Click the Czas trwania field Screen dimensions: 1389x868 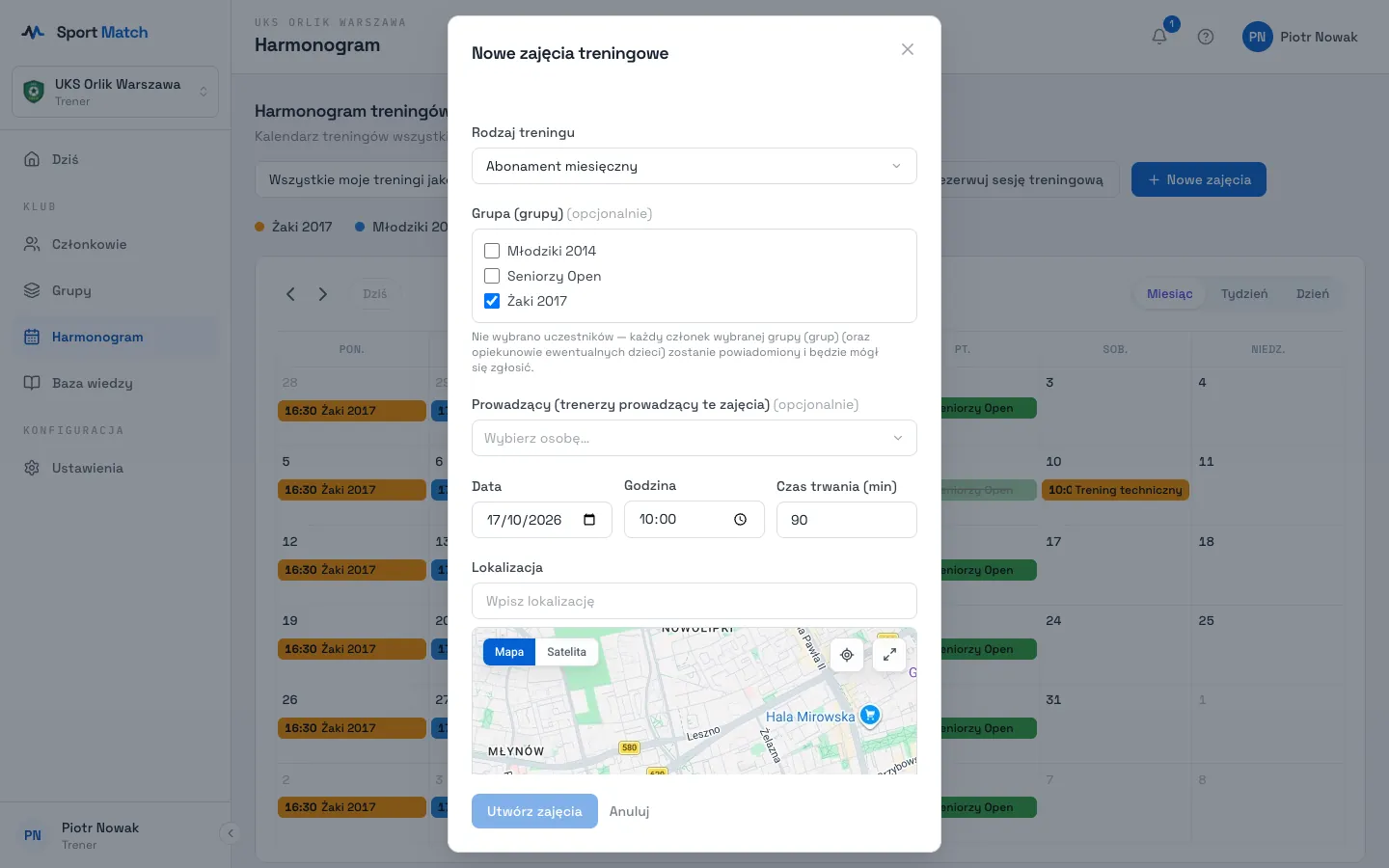[846, 520]
